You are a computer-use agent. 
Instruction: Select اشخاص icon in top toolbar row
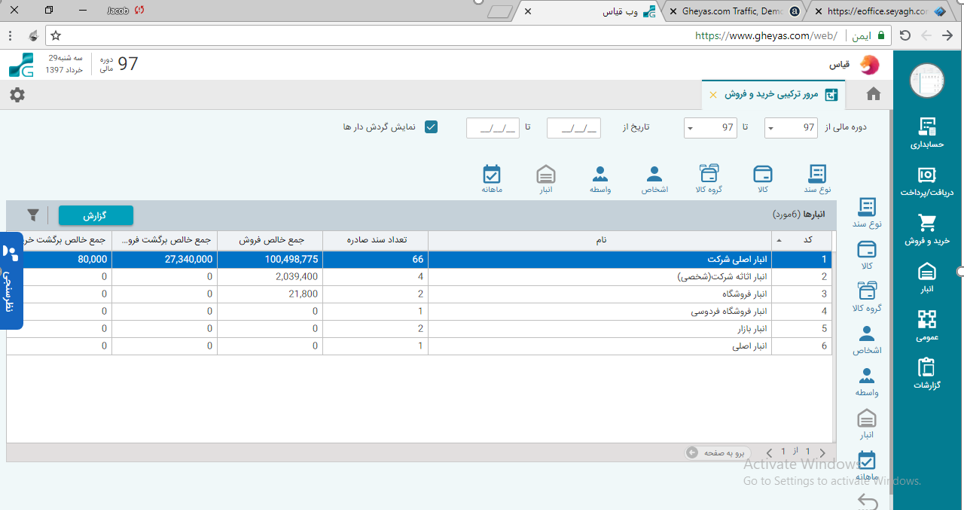point(655,179)
